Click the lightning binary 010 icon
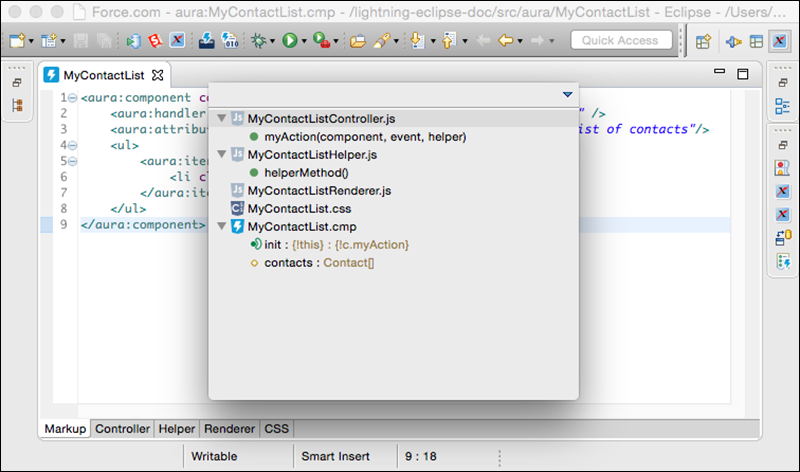800x472 pixels. pyautogui.click(x=230, y=40)
